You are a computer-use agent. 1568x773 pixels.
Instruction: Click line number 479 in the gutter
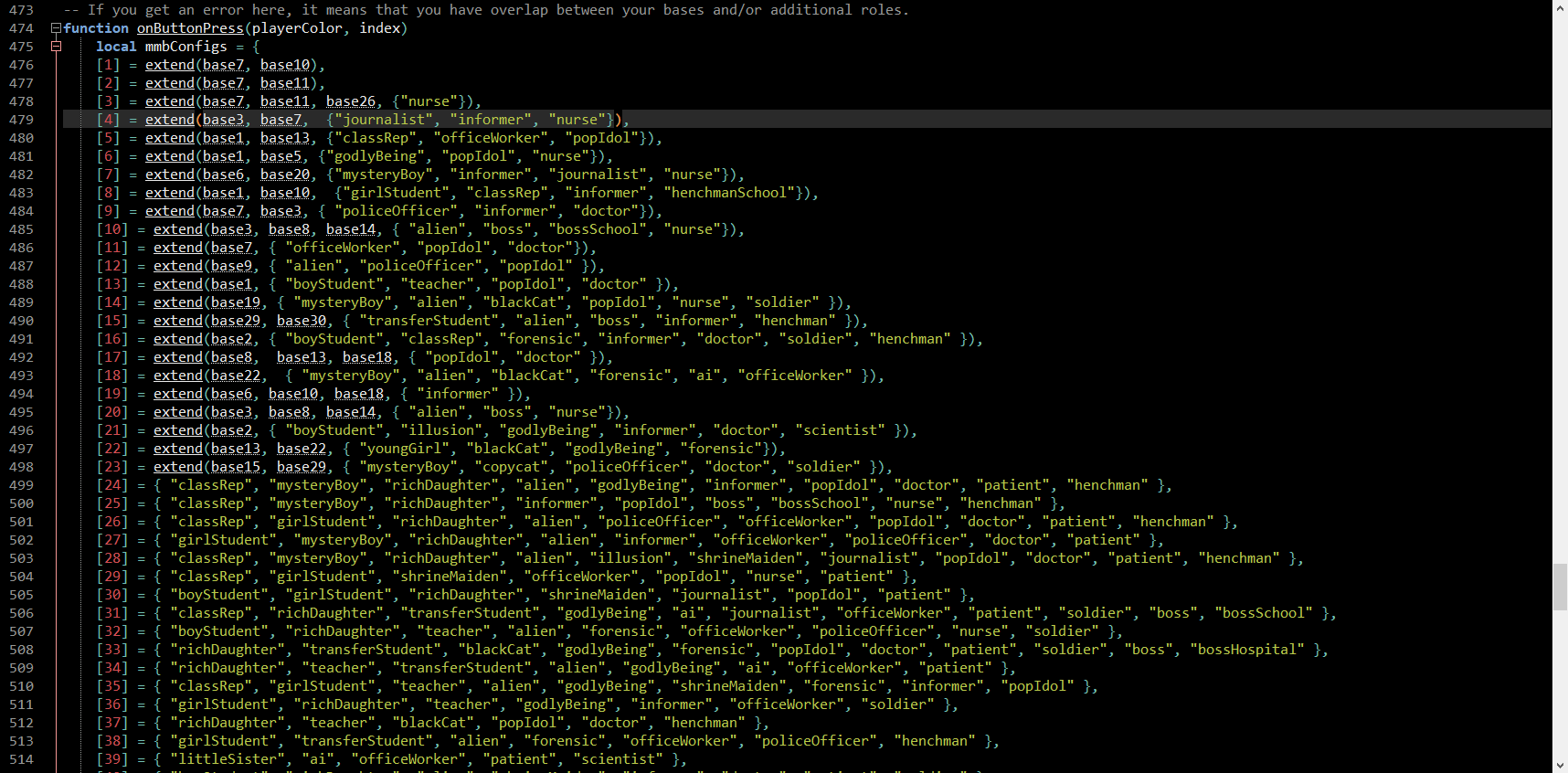pyautogui.click(x=21, y=120)
